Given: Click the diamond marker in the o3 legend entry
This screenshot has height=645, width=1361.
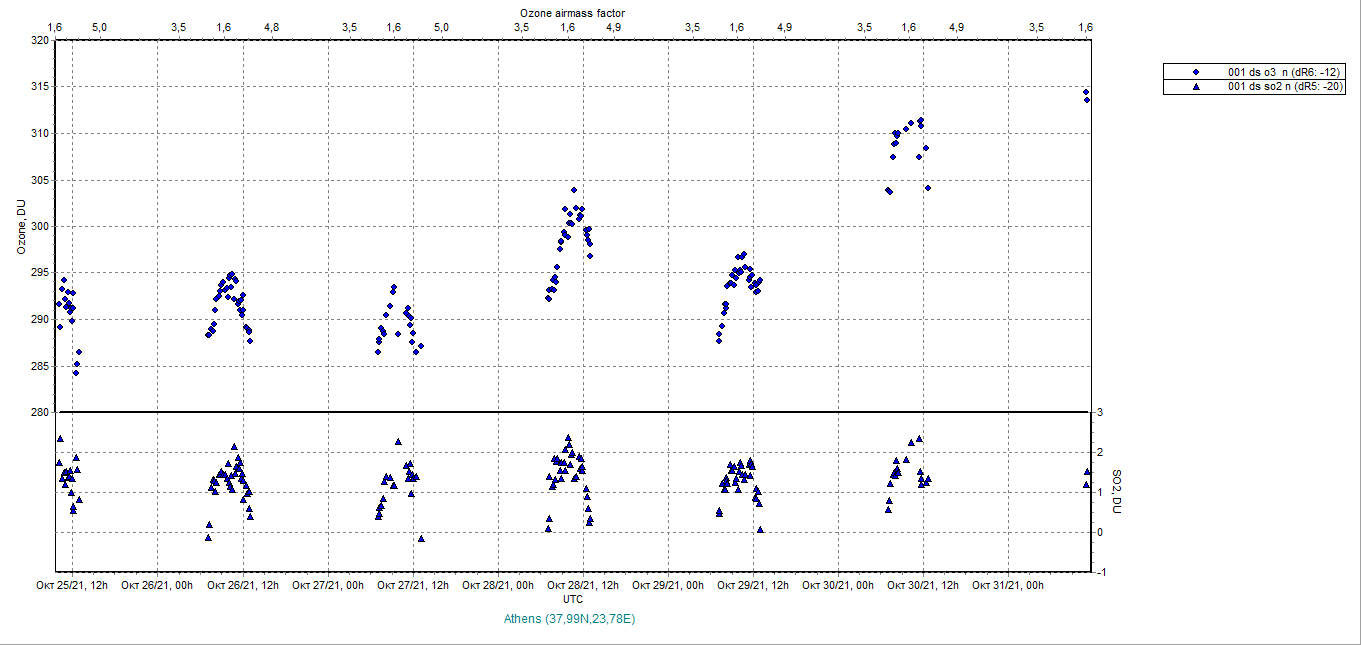Looking at the screenshot, I should tap(1196, 73).
